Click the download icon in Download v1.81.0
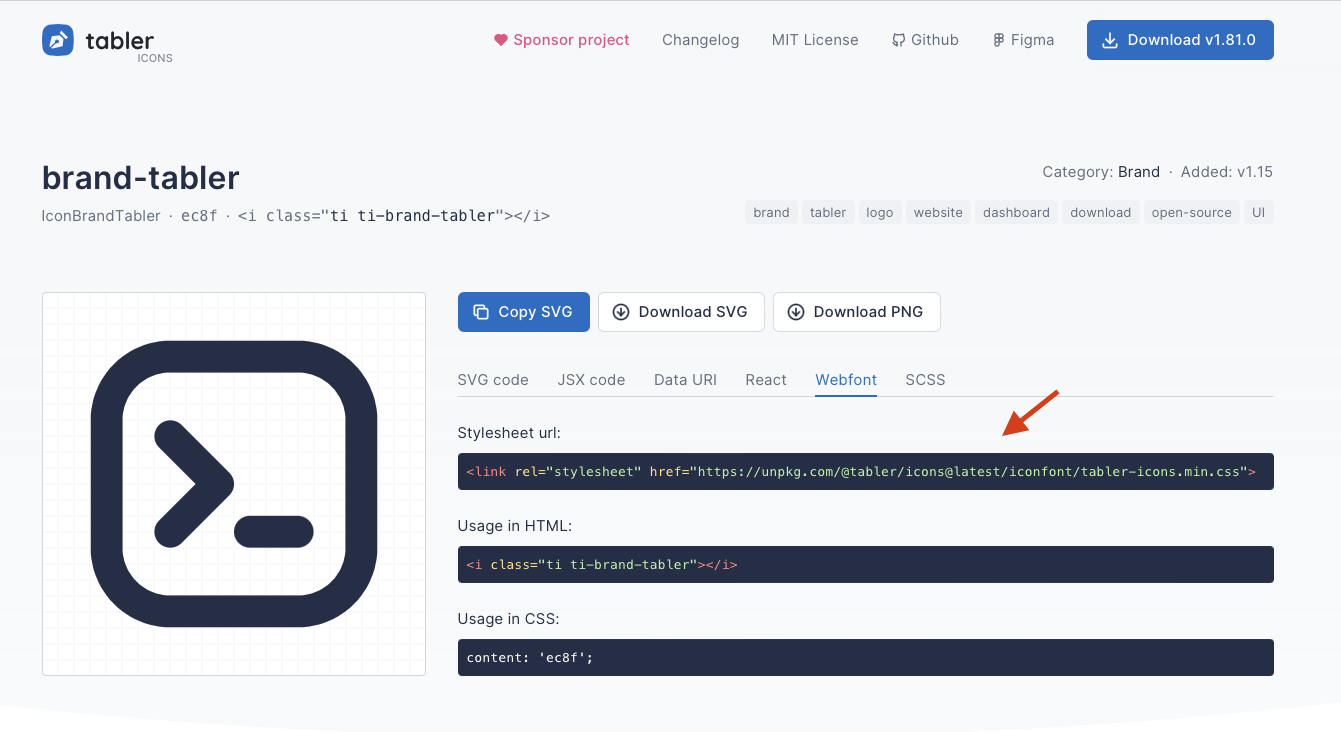The height and width of the screenshot is (732, 1341). 1109,40
